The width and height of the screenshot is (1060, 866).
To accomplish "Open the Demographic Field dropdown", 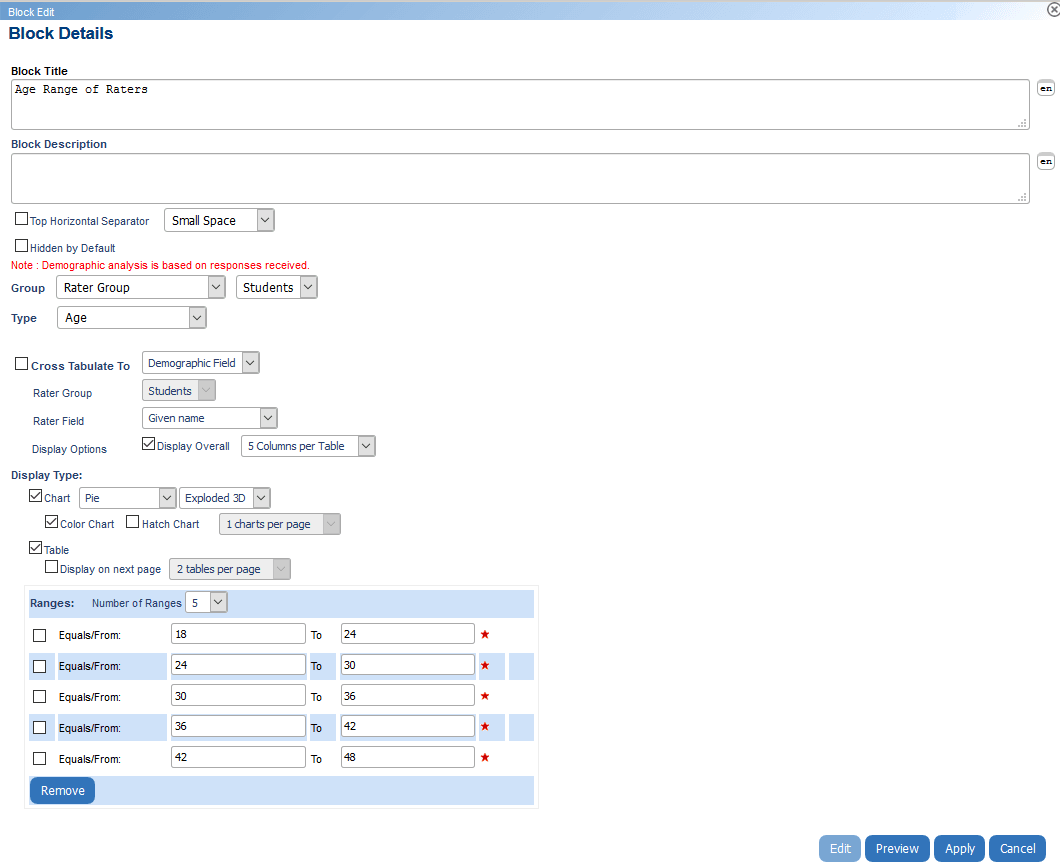I will (x=201, y=363).
